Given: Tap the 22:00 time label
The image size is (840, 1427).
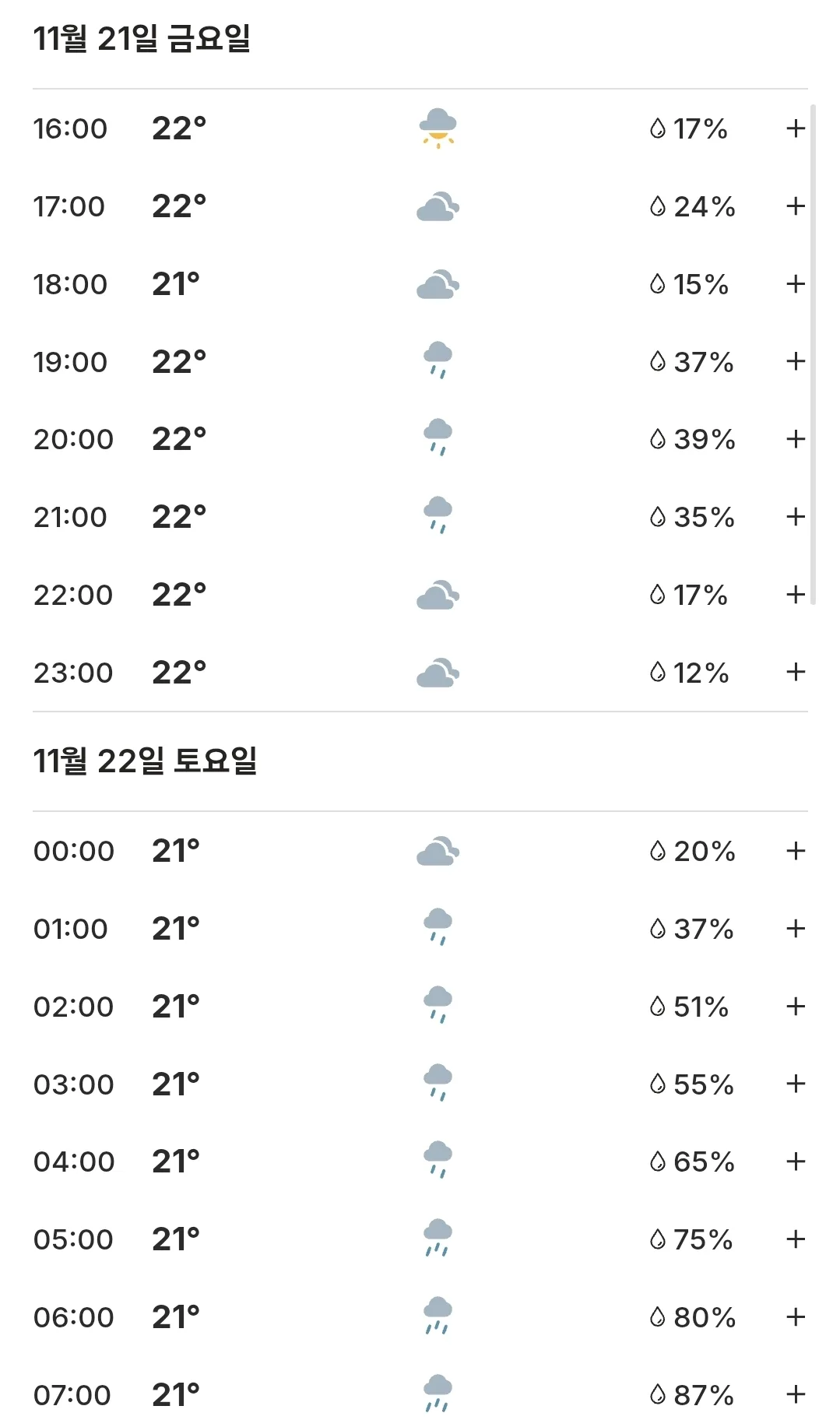Looking at the screenshot, I should 73,595.
